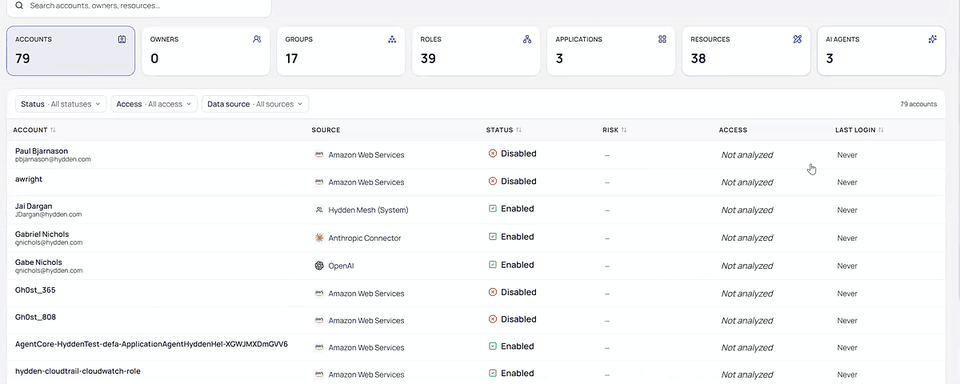Viewport: 960px width, 384px height.
Task: Open the Data source filter dropdown
Action: pyautogui.click(x=255, y=104)
